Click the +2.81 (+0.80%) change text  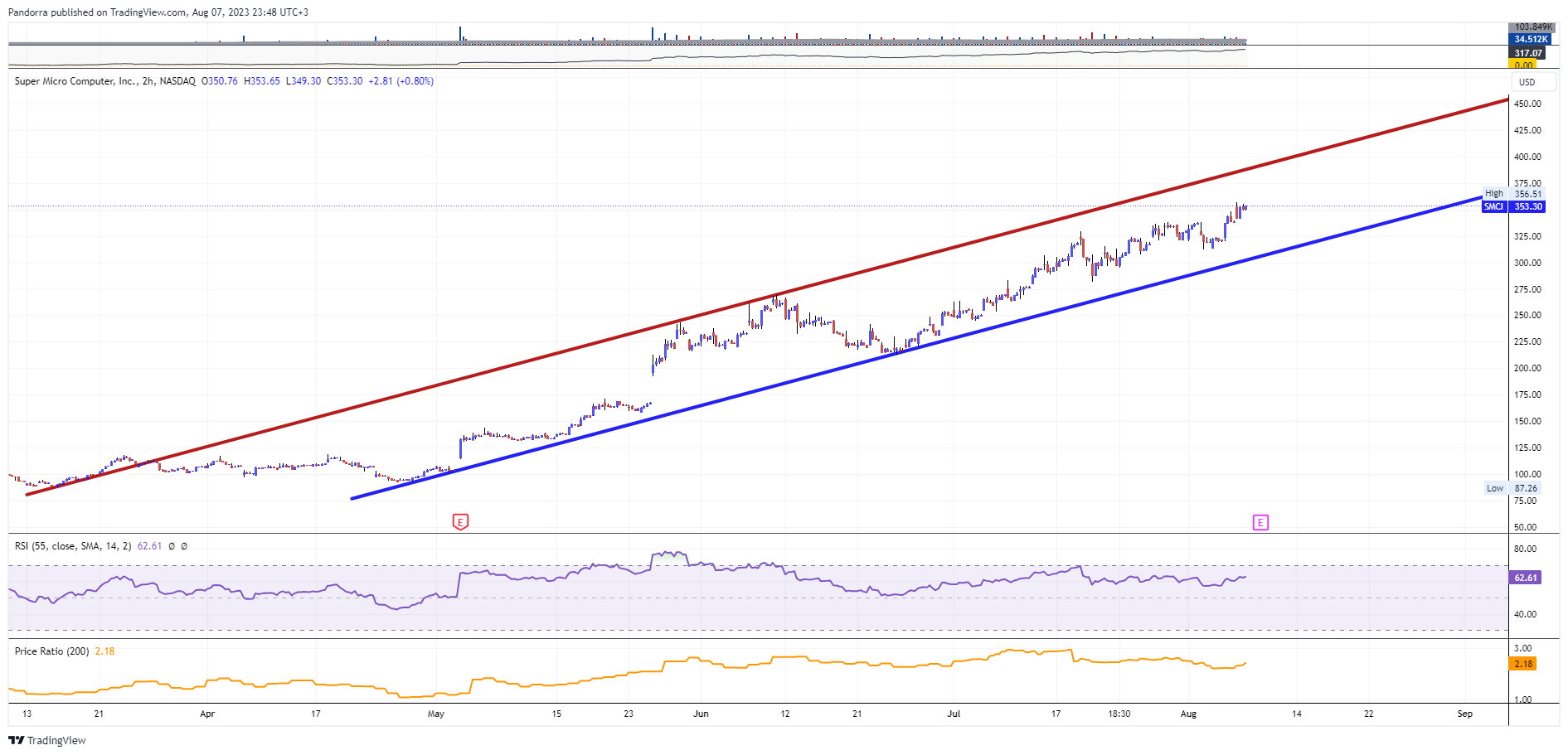401,81
